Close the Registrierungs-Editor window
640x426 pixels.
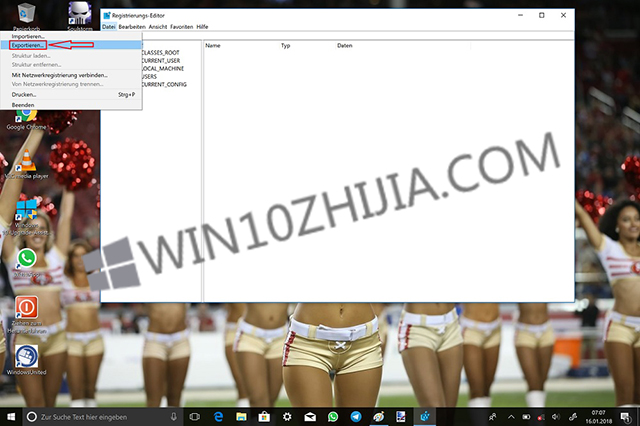tap(563, 15)
